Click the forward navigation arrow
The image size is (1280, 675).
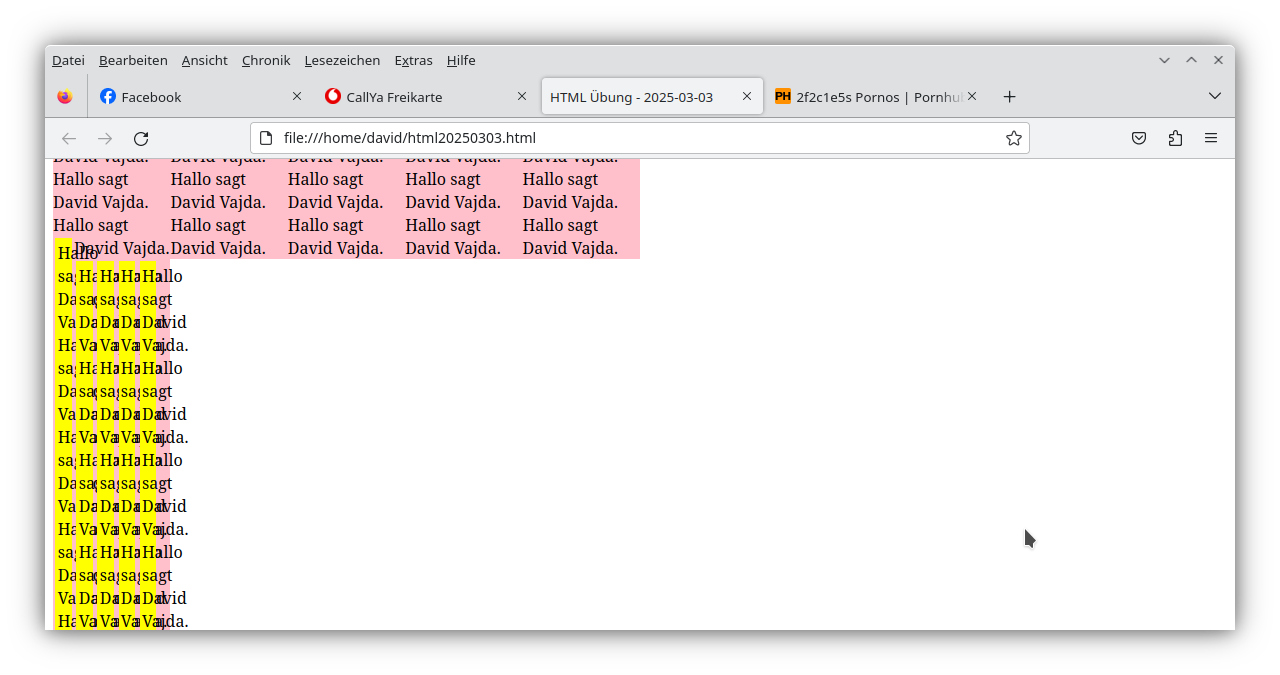105,138
